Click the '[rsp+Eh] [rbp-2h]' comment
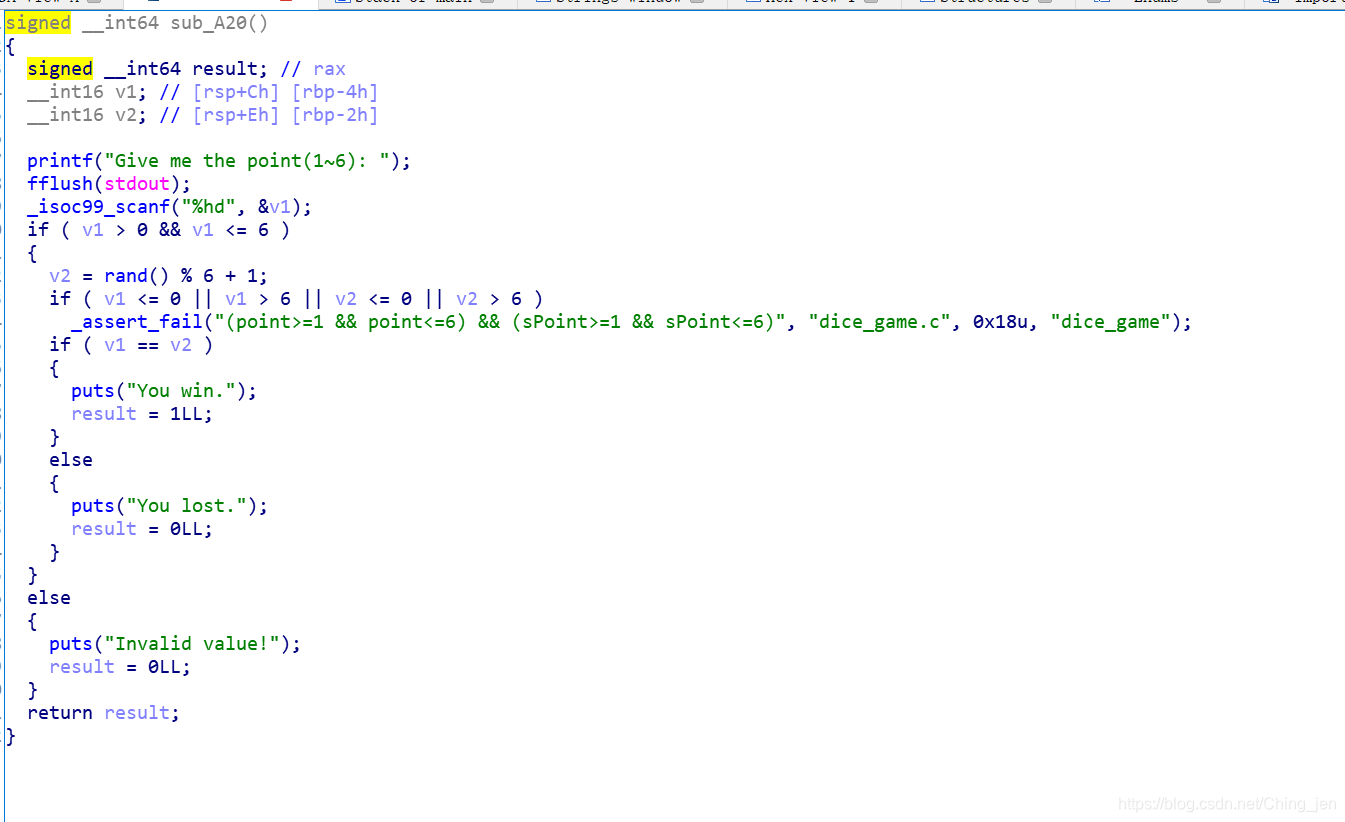Image resolution: width=1345 pixels, height=822 pixels. point(286,115)
